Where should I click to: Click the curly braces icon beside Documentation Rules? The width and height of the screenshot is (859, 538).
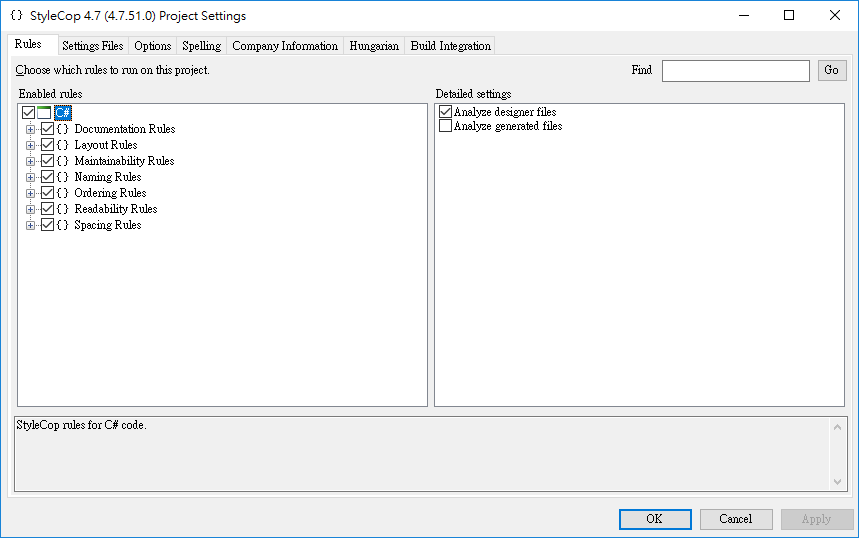(62, 129)
